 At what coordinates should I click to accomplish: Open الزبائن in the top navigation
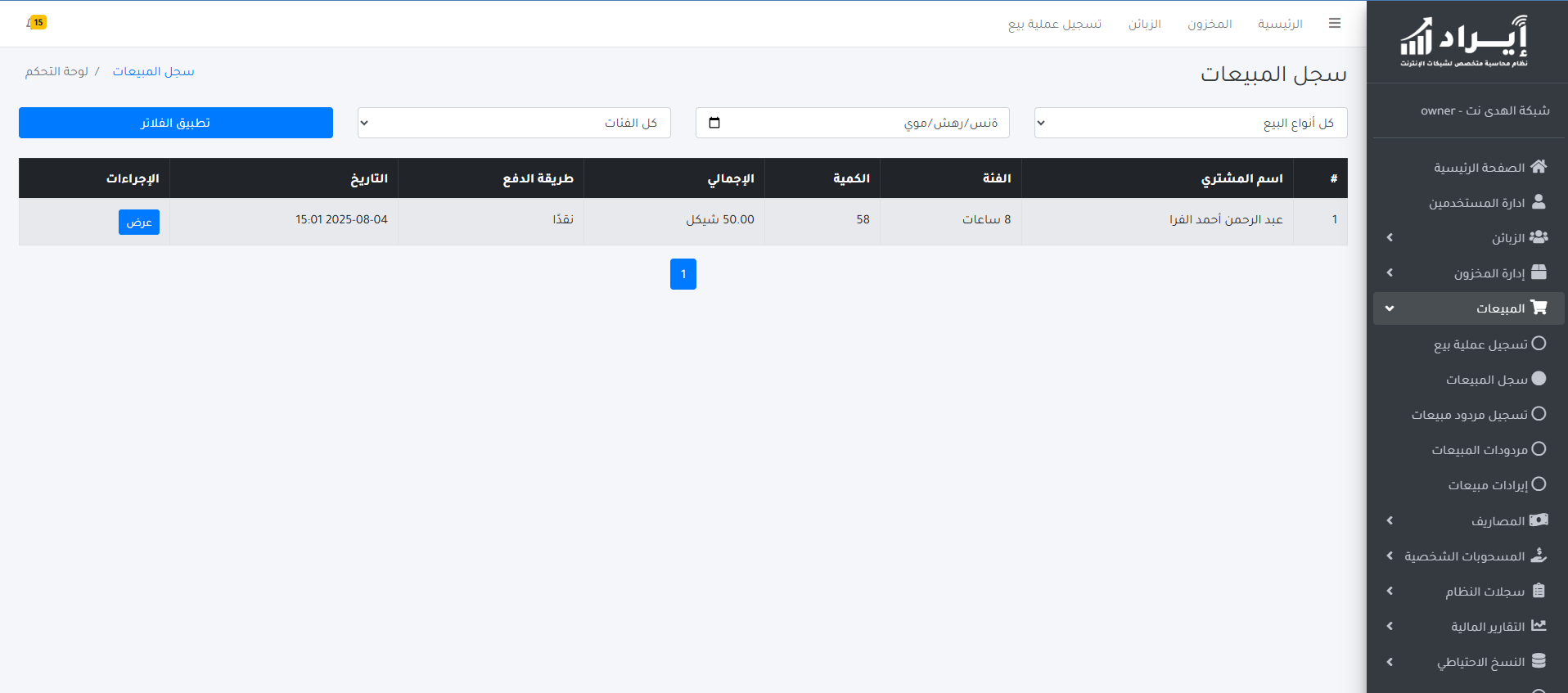click(x=1144, y=24)
